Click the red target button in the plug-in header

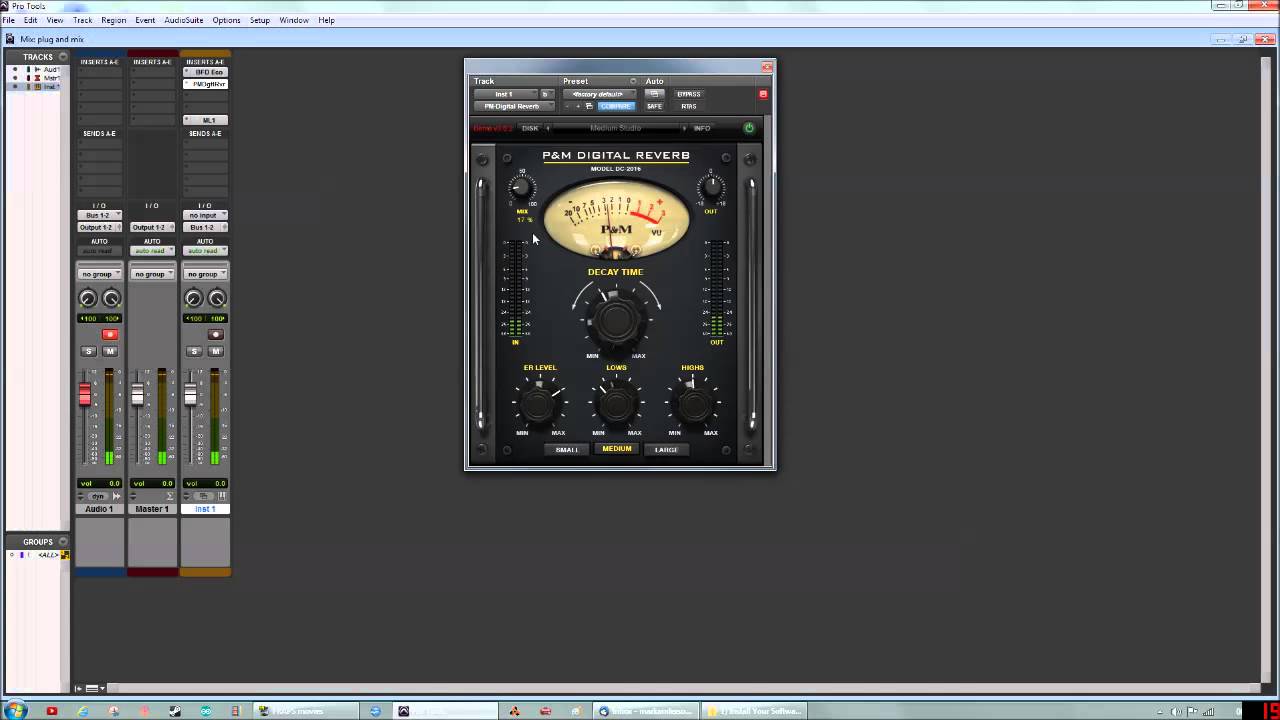[763, 94]
